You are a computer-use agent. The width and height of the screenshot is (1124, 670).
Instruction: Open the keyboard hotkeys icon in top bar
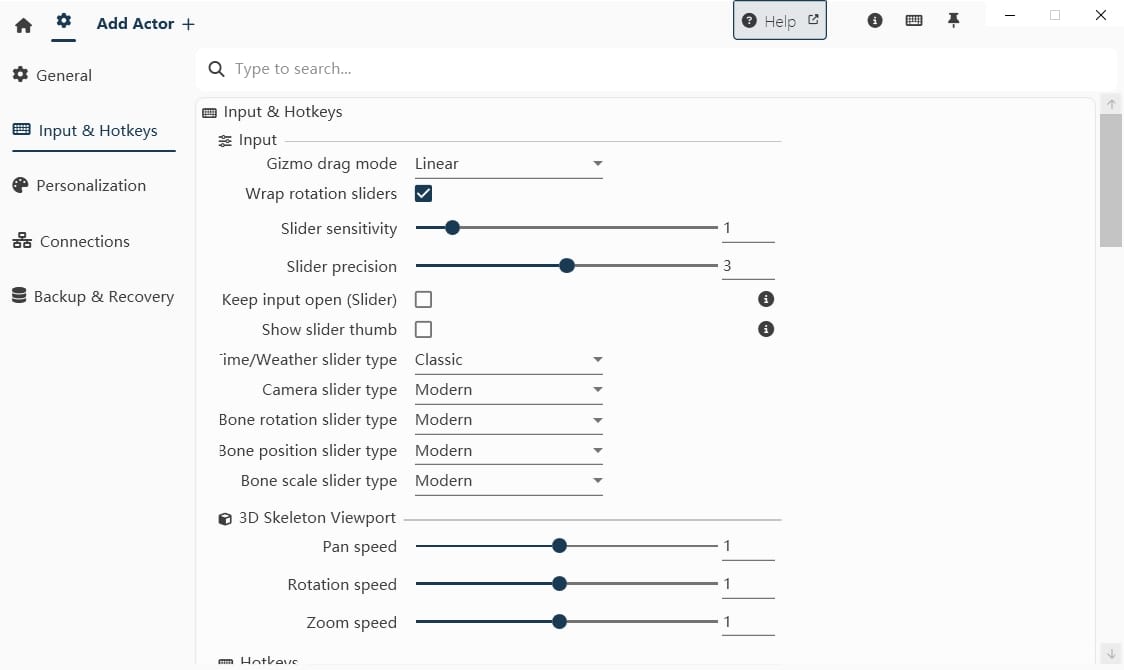tap(913, 20)
